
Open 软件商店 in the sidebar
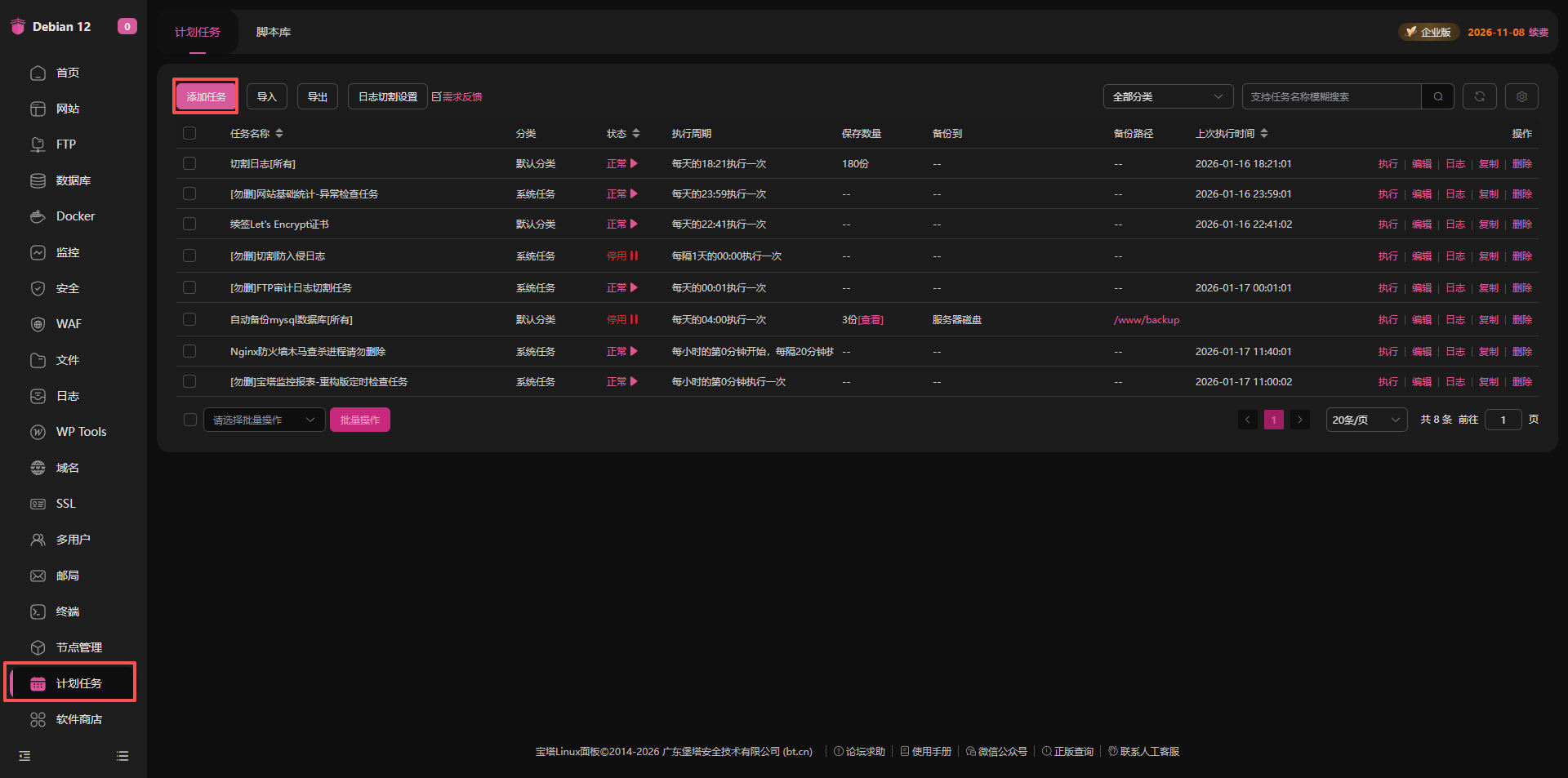78,719
